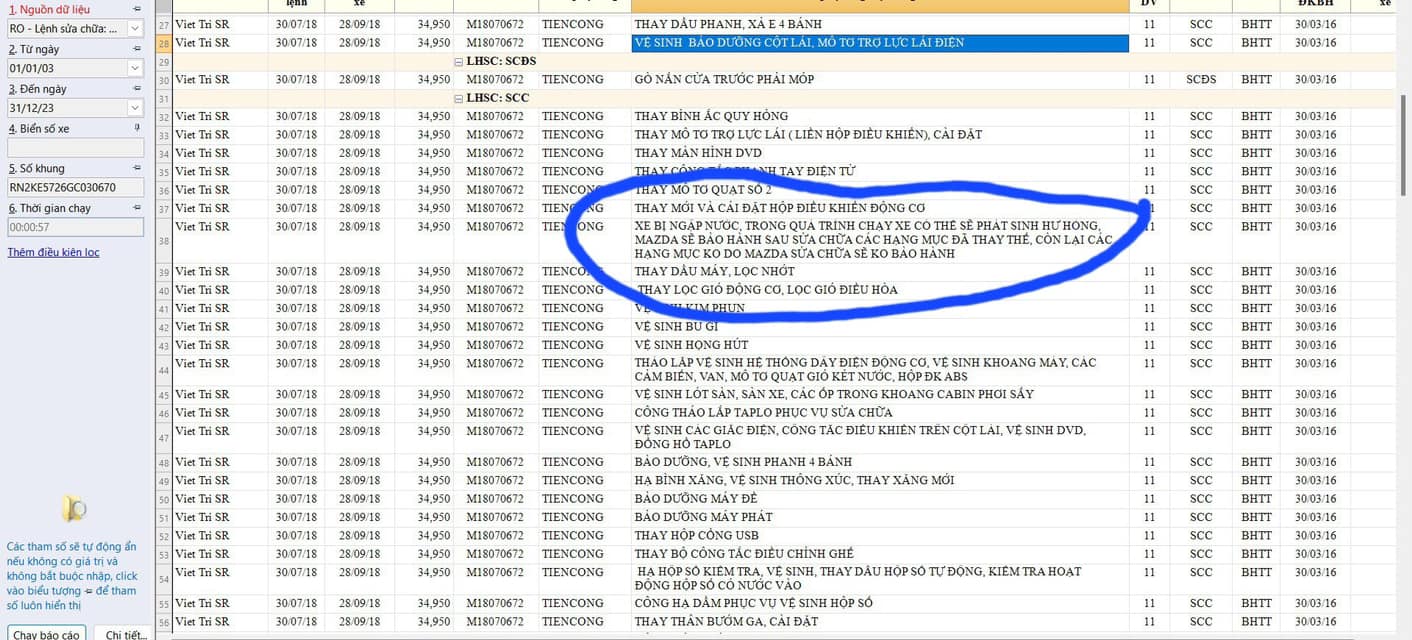Click the Thêm điều kiện lọc link

53,252
